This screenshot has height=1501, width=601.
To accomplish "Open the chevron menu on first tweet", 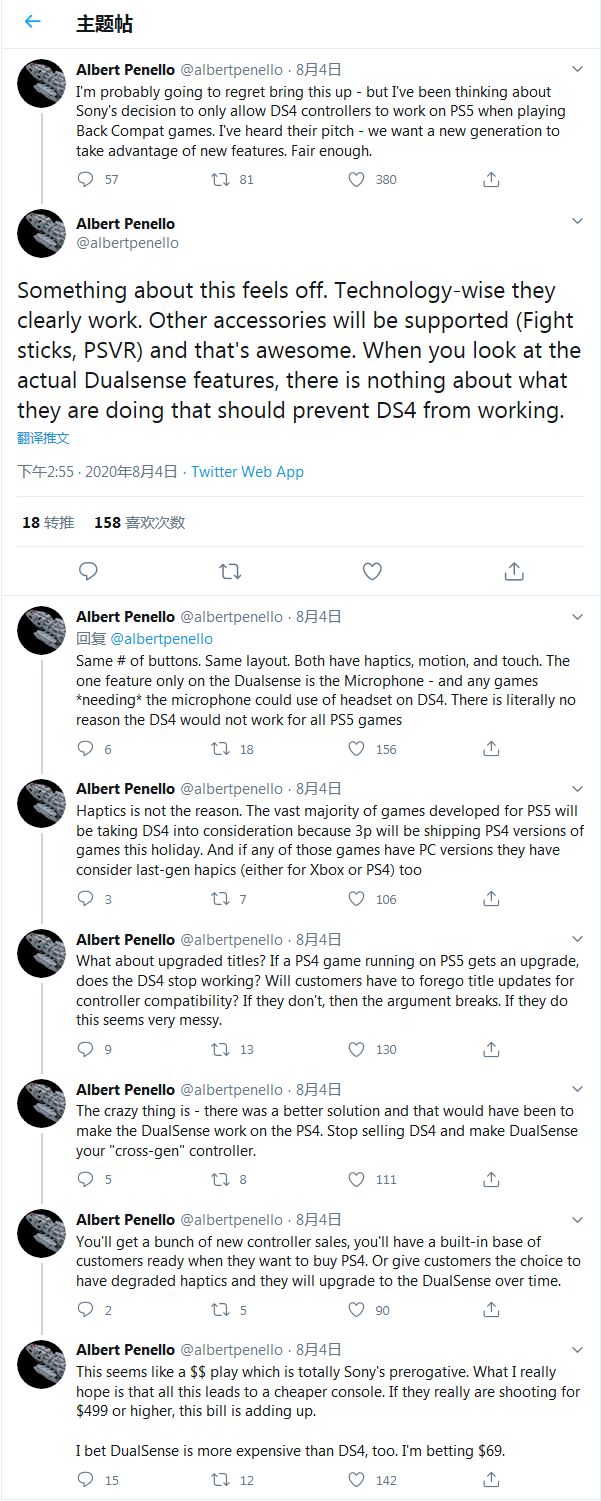I will pyautogui.click(x=577, y=69).
